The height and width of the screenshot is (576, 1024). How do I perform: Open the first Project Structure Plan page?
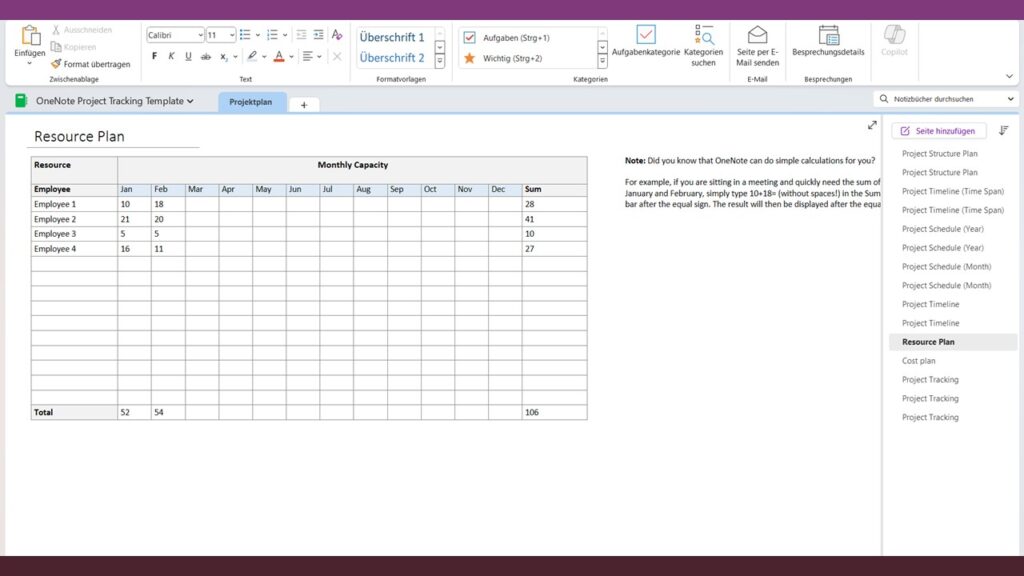click(940, 153)
